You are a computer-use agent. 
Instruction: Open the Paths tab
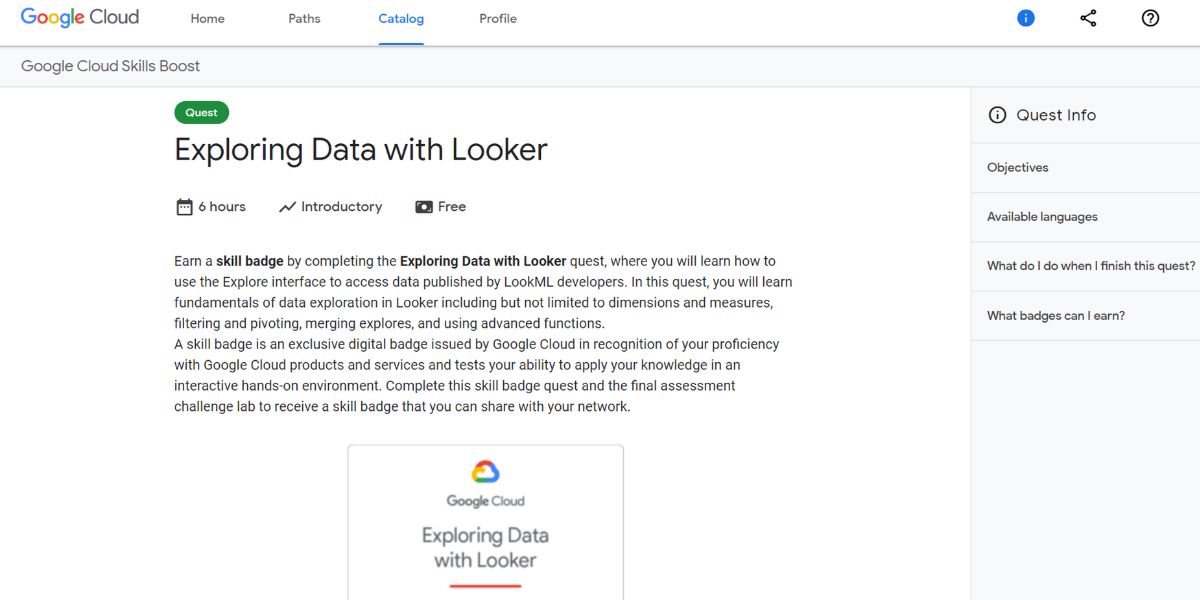click(304, 19)
